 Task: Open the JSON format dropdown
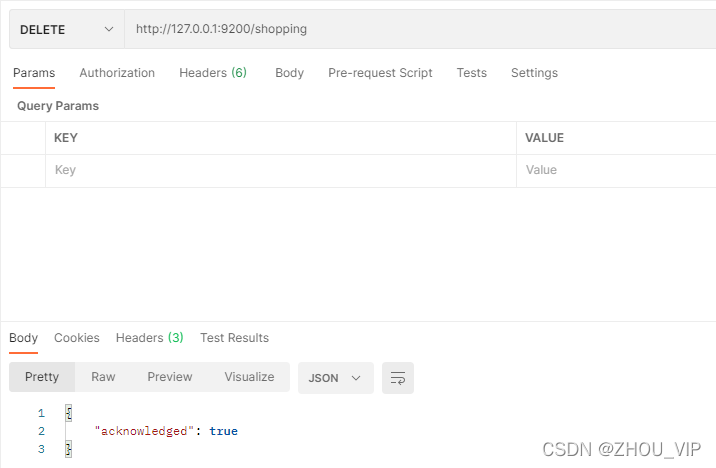[x=336, y=378]
